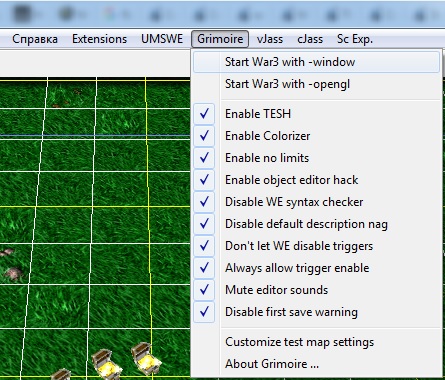Open Customize test map settings
This screenshot has width=445, height=380.
click(x=316, y=342)
